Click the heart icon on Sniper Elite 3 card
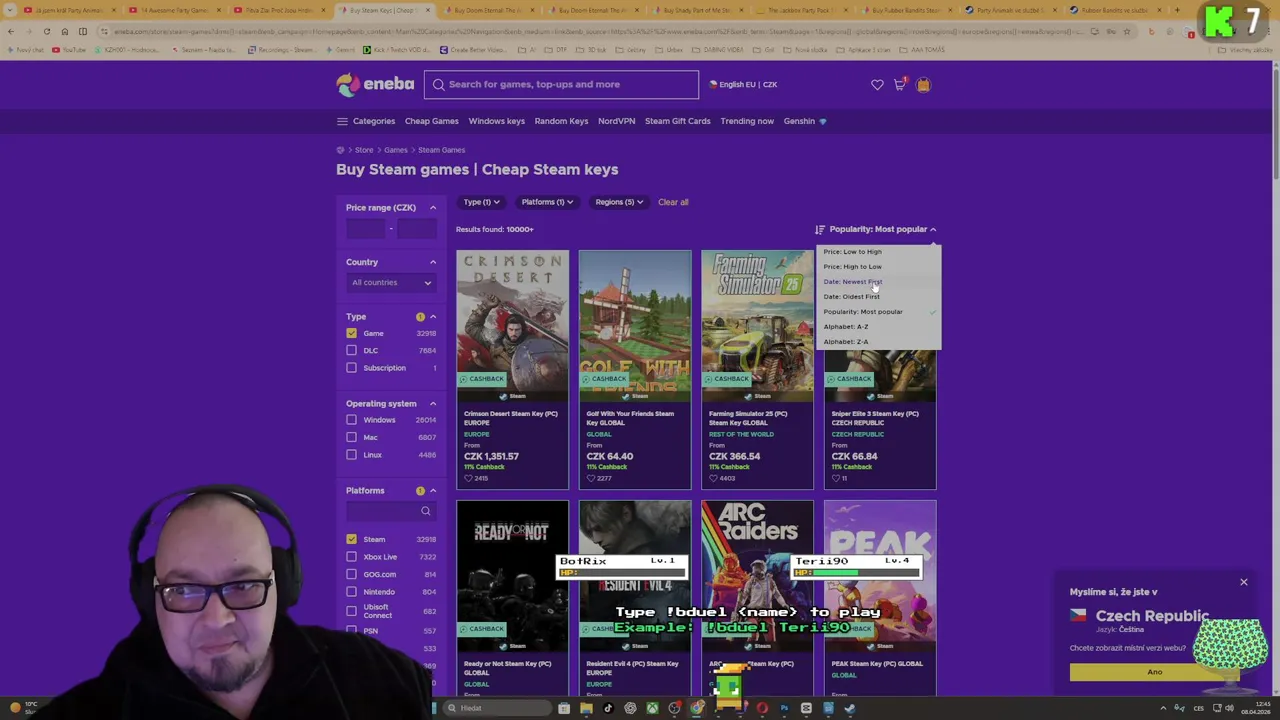The image size is (1280, 720). tap(836, 478)
